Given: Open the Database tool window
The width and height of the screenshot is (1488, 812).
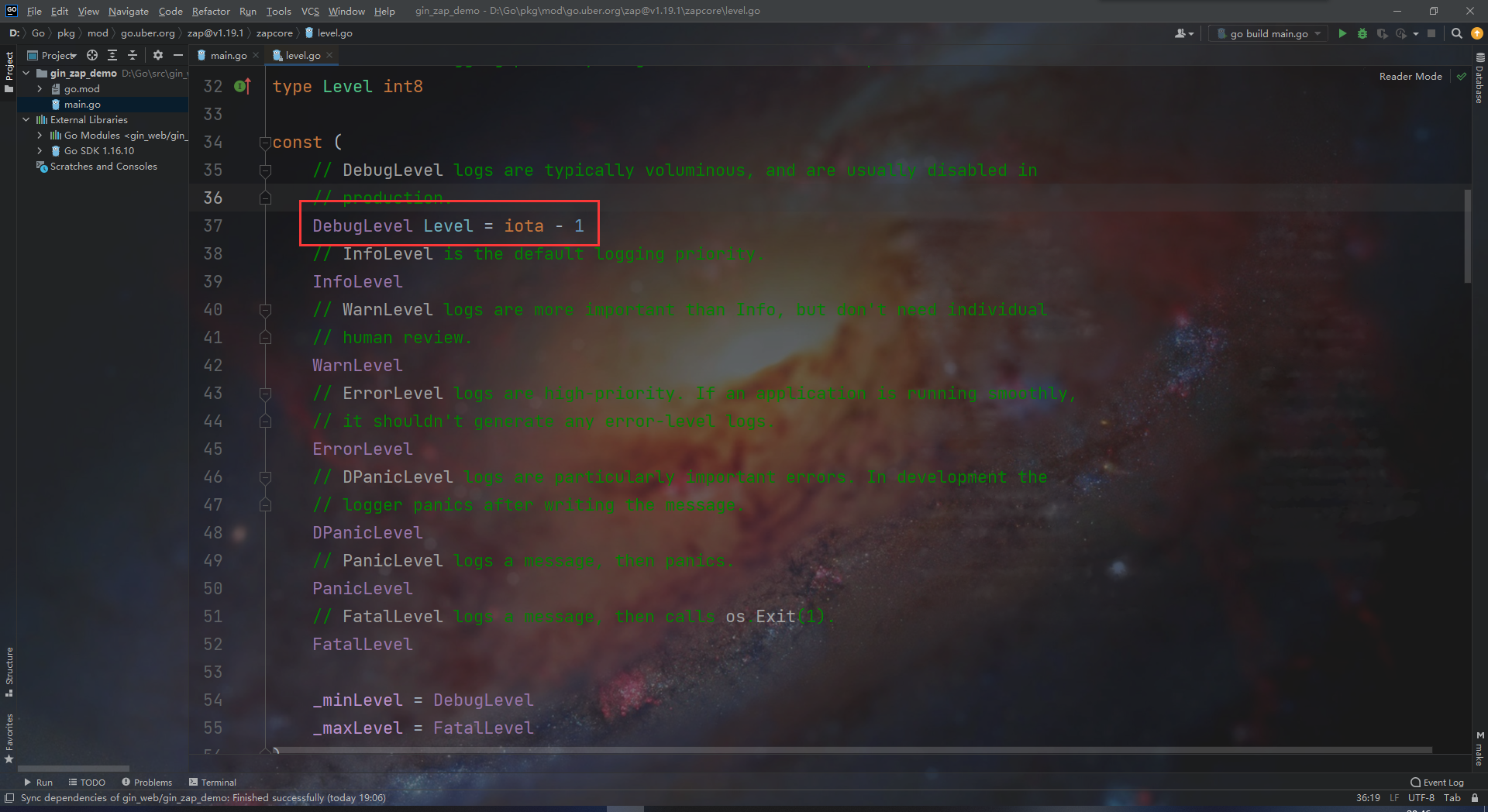Looking at the screenshot, I should click(x=1479, y=78).
